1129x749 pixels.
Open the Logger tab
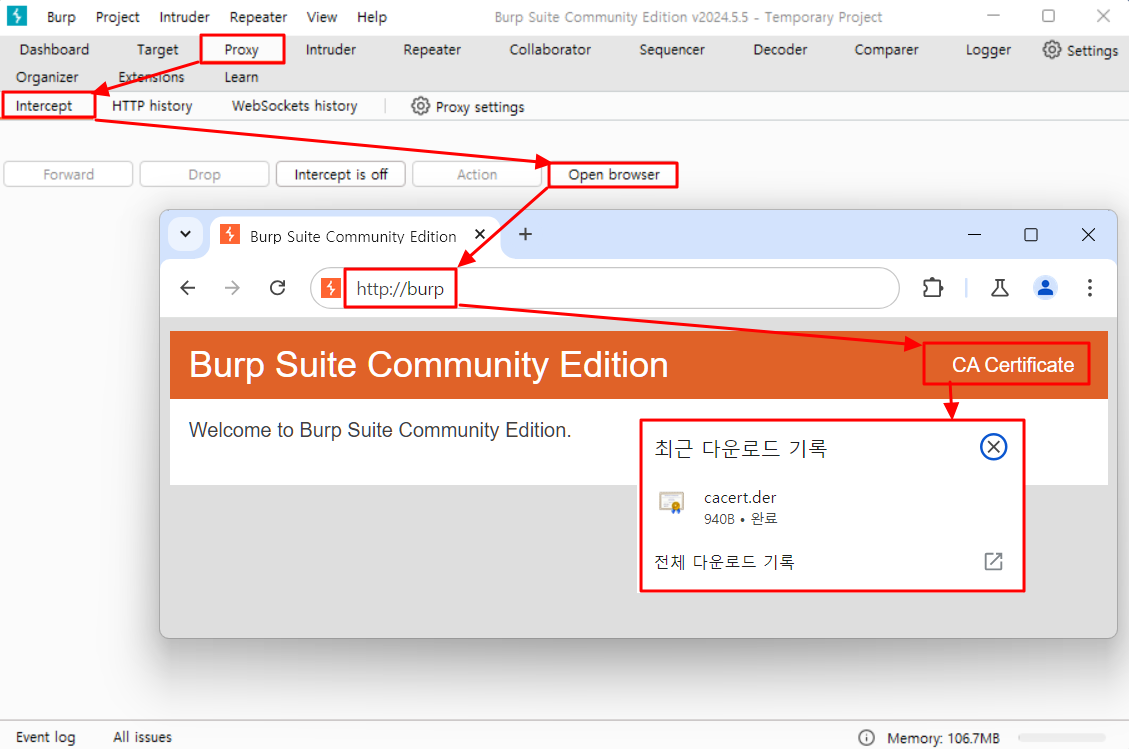click(988, 50)
